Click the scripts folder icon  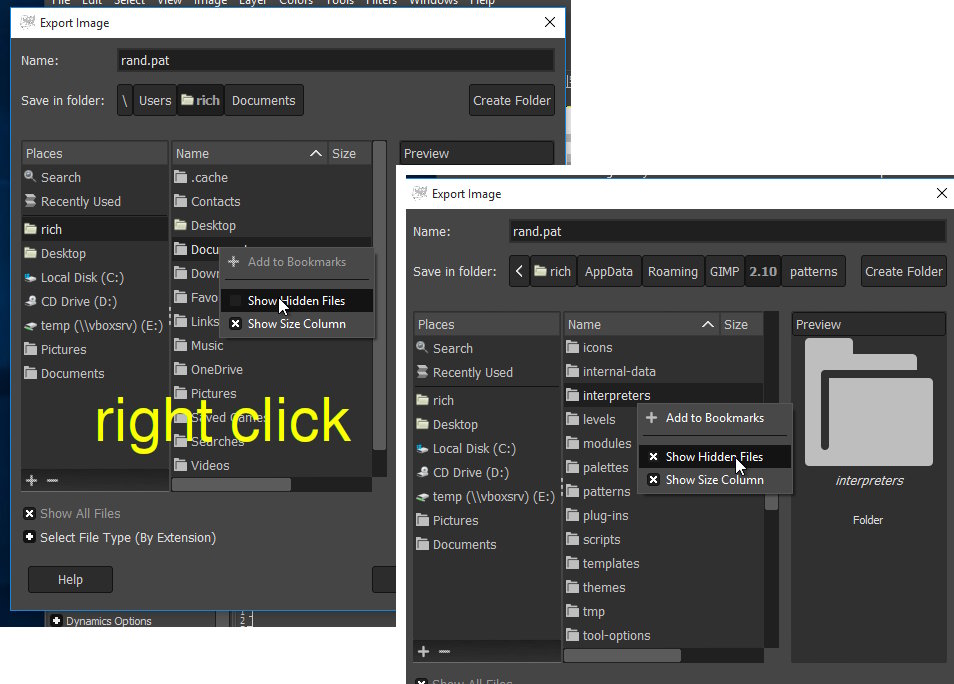[x=572, y=539]
